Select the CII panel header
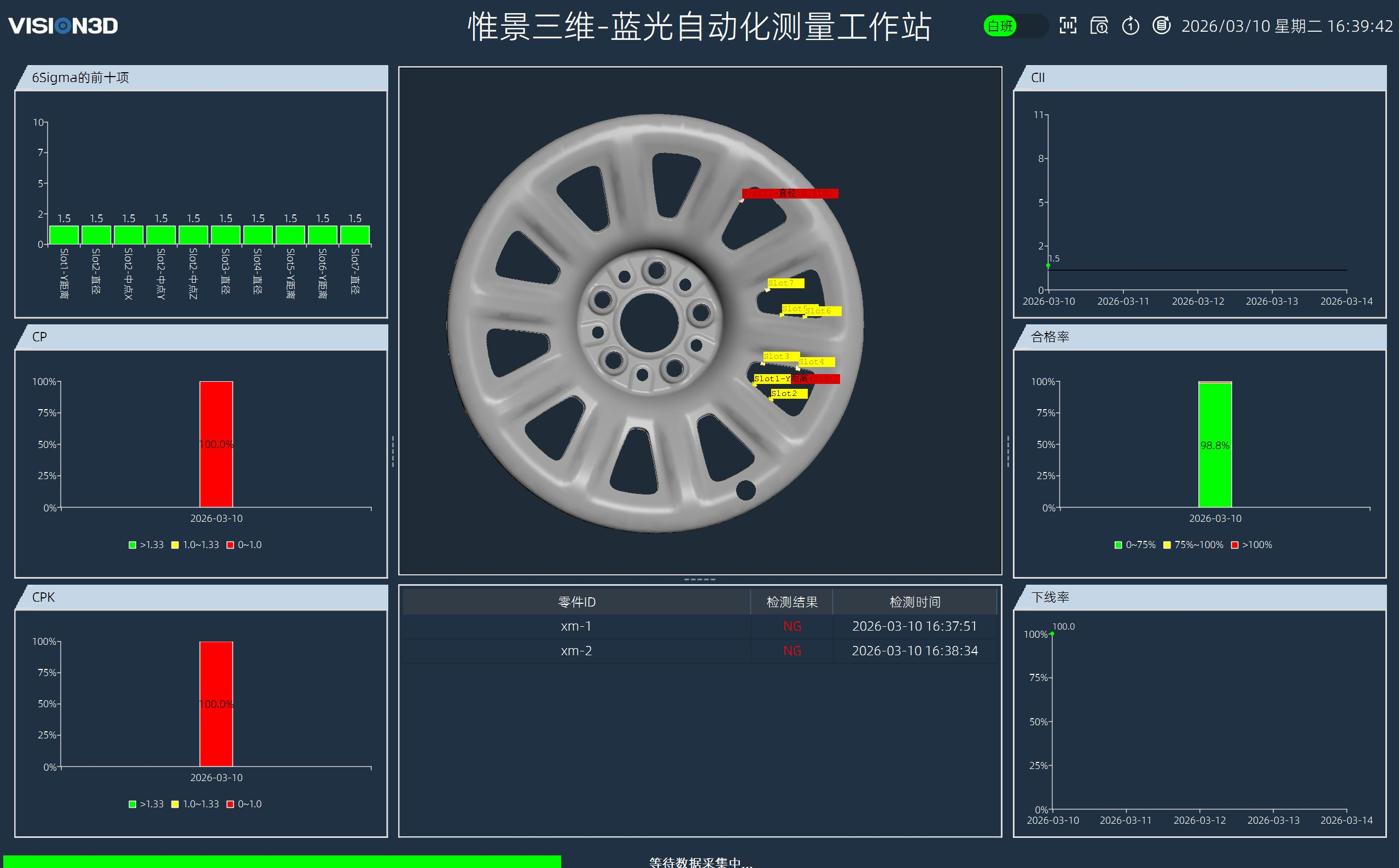Image resolution: width=1399 pixels, height=868 pixels. coord(1200,78)
